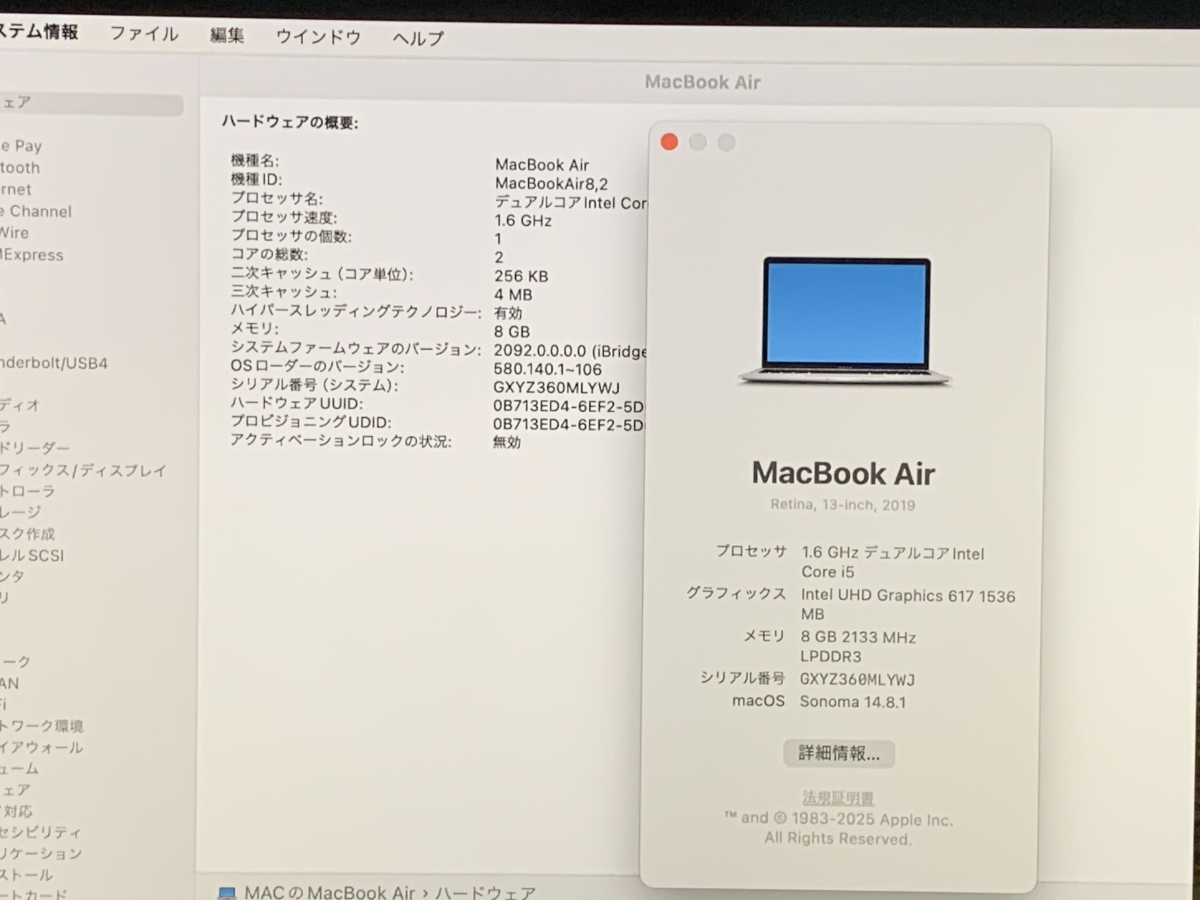Screen dimensions: 1200x900
Task: Select the ファイアウォール sidebar item
Action: coord(42,747)
